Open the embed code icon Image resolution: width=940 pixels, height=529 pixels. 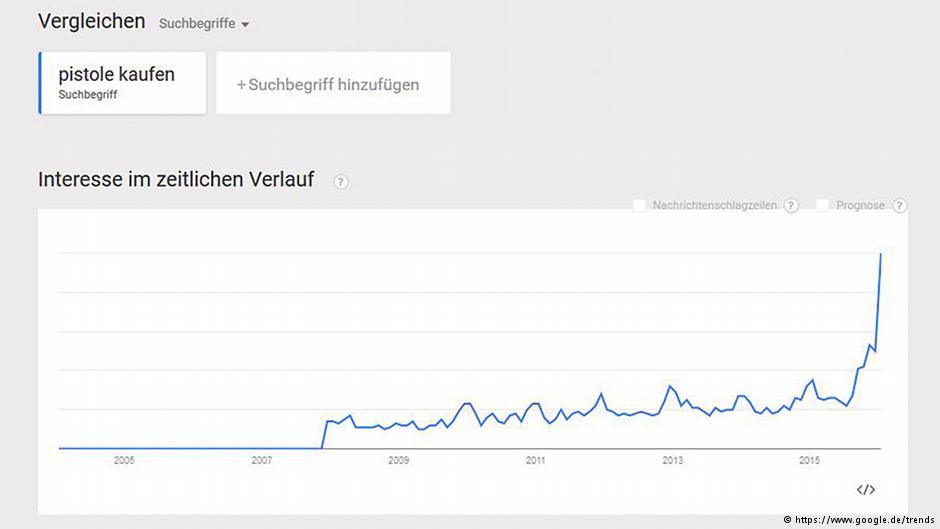(x=866, y=489)
